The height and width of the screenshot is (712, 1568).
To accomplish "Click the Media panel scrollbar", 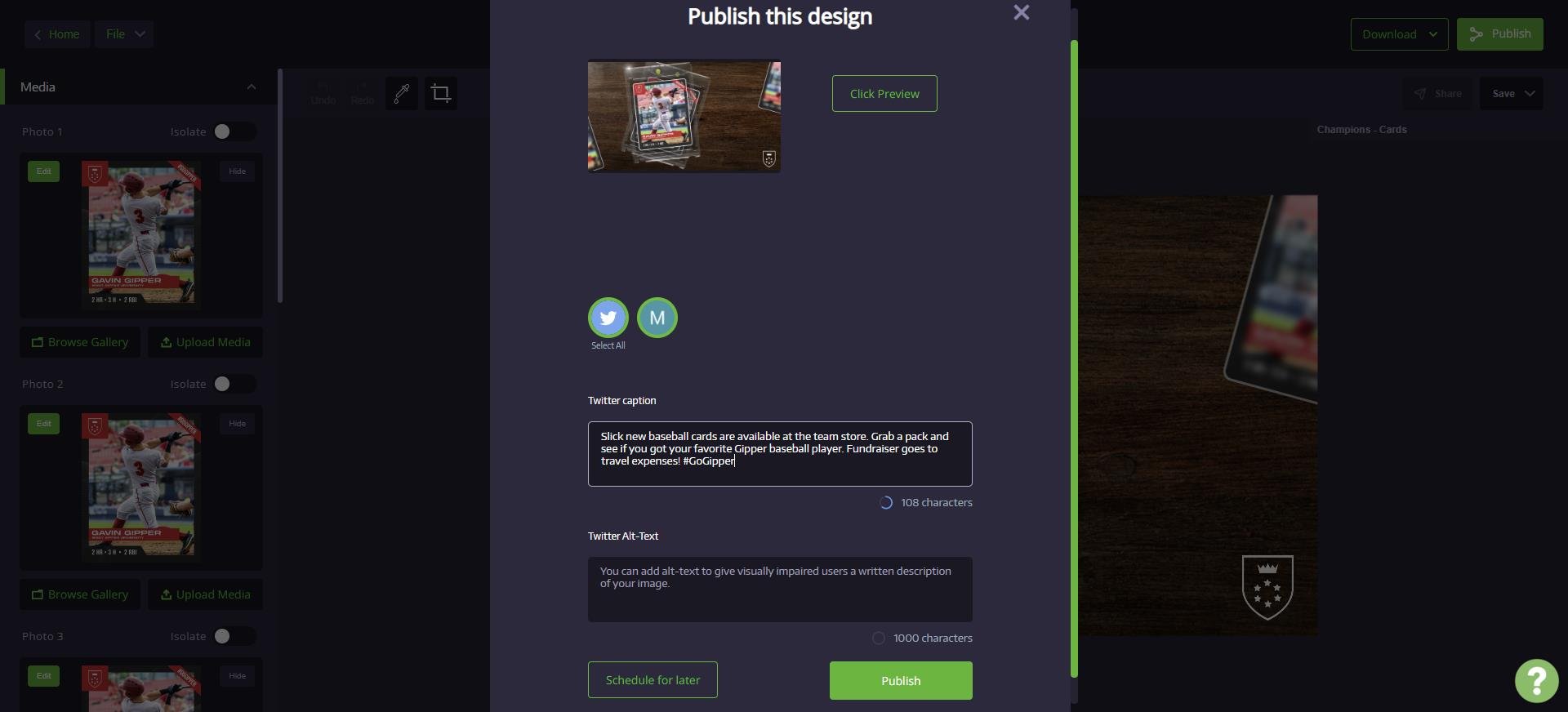I will tap(280, 186).
